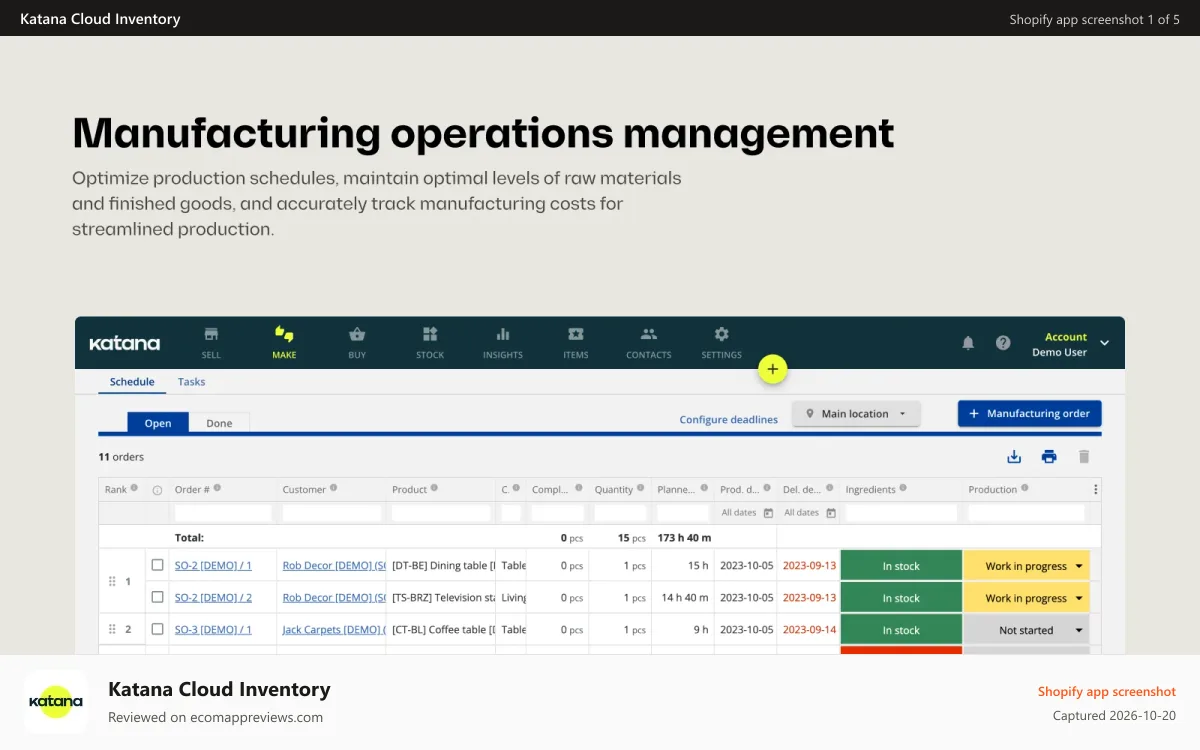Open table column options (three dots)
1200x750 pixels.
pyautogui.click(x=1095, y=490)
